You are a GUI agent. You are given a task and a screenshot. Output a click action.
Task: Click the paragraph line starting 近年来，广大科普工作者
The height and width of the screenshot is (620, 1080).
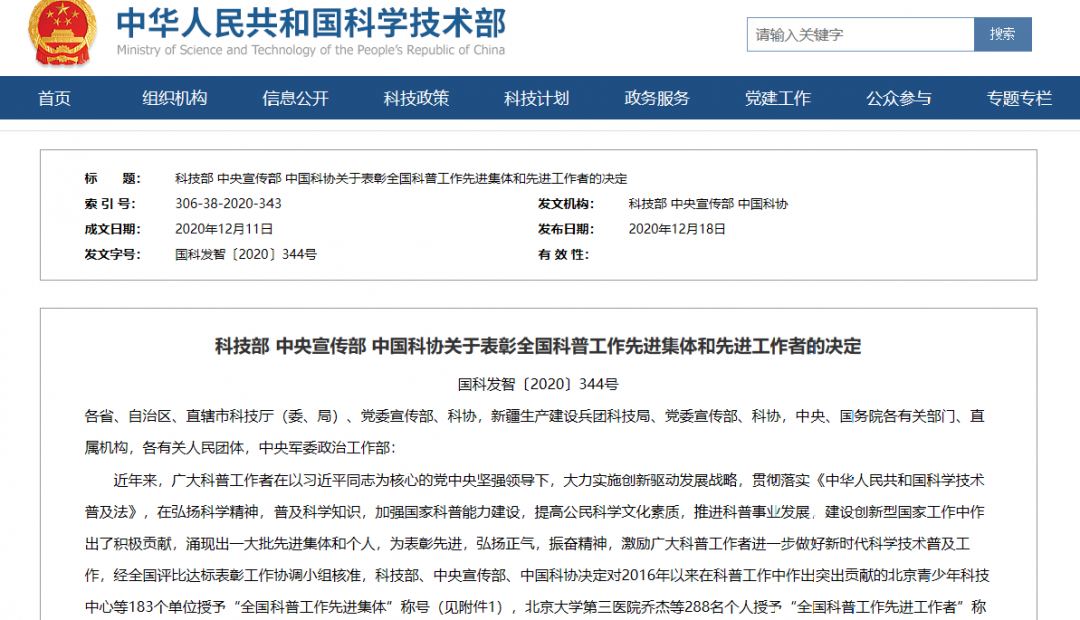click(x=549, y=480)
